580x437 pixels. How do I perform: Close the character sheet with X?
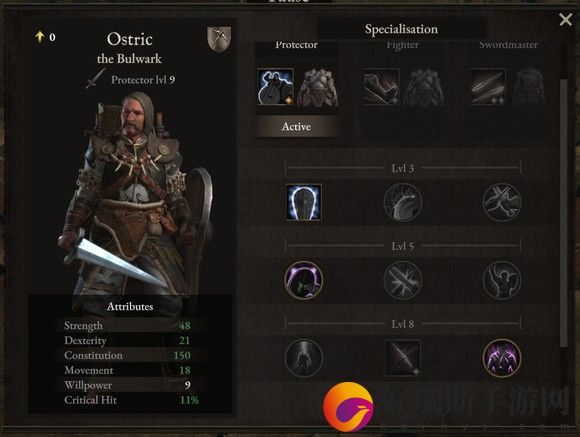566,20
